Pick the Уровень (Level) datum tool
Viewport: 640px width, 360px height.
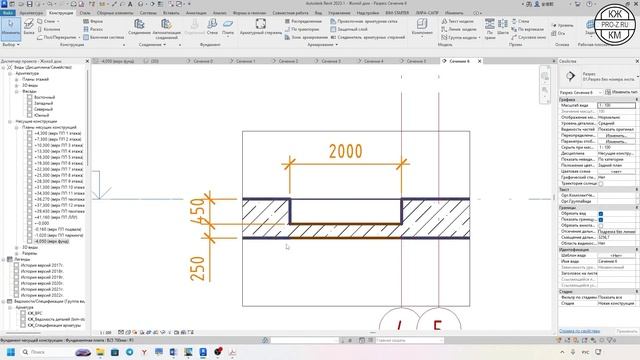[x=562, y=25]
